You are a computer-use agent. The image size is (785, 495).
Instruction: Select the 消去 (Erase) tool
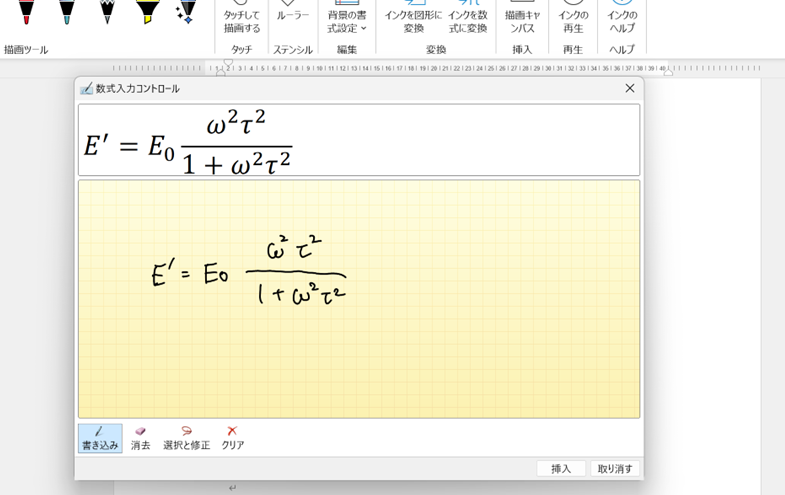click(140, 438)
